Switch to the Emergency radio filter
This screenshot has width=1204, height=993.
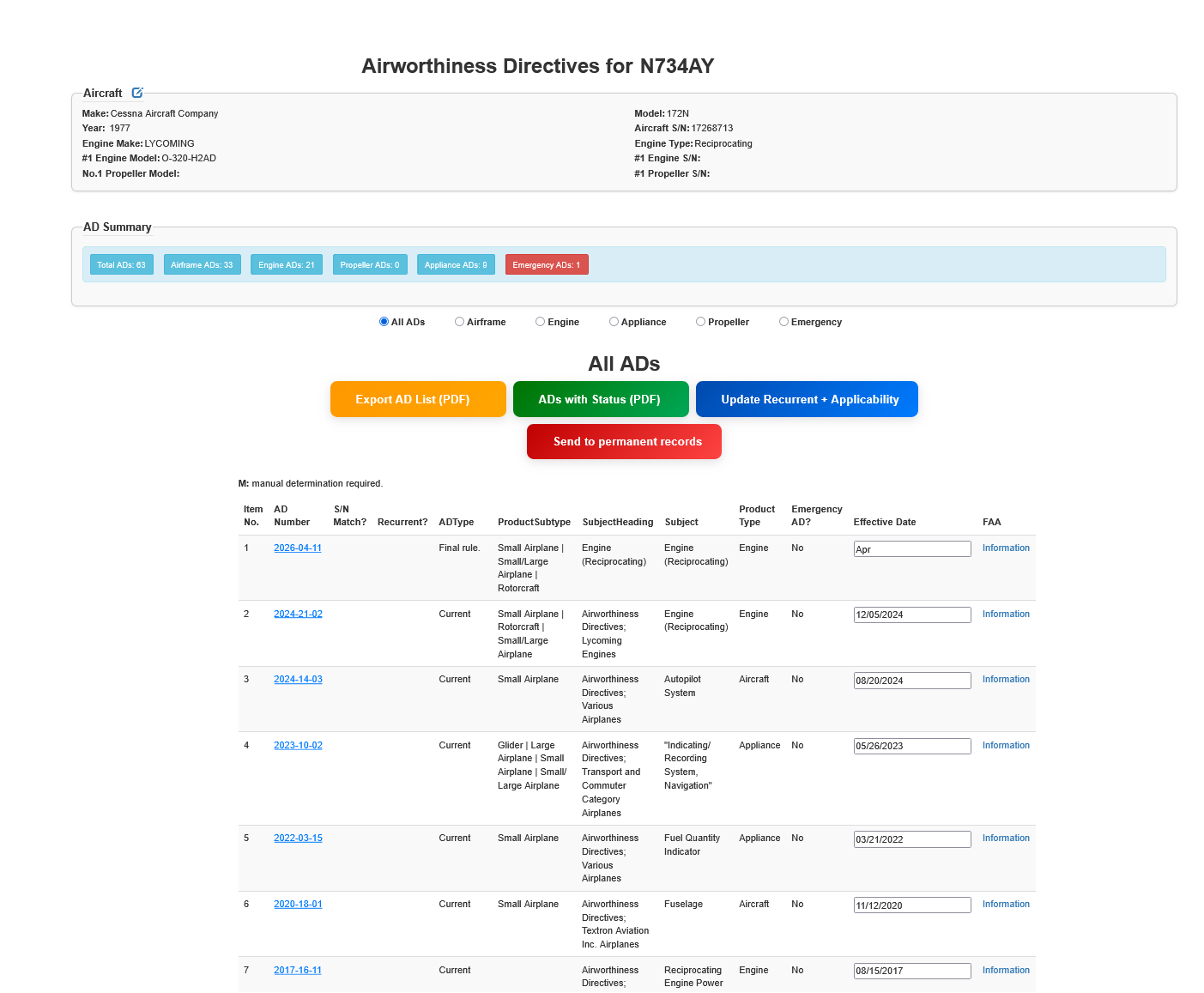click(x=784, y=322)
